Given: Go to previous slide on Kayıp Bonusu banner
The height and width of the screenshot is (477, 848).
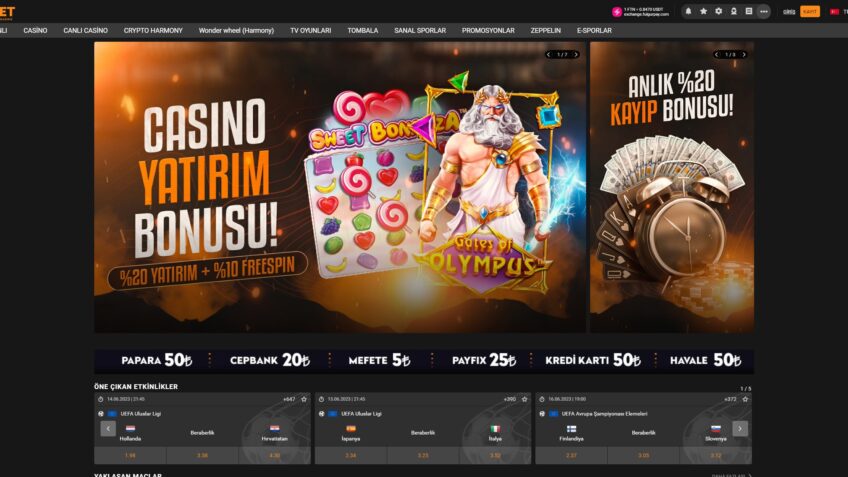Looking at the screenshot, I should pyautogui.click(x=717, y=54).
